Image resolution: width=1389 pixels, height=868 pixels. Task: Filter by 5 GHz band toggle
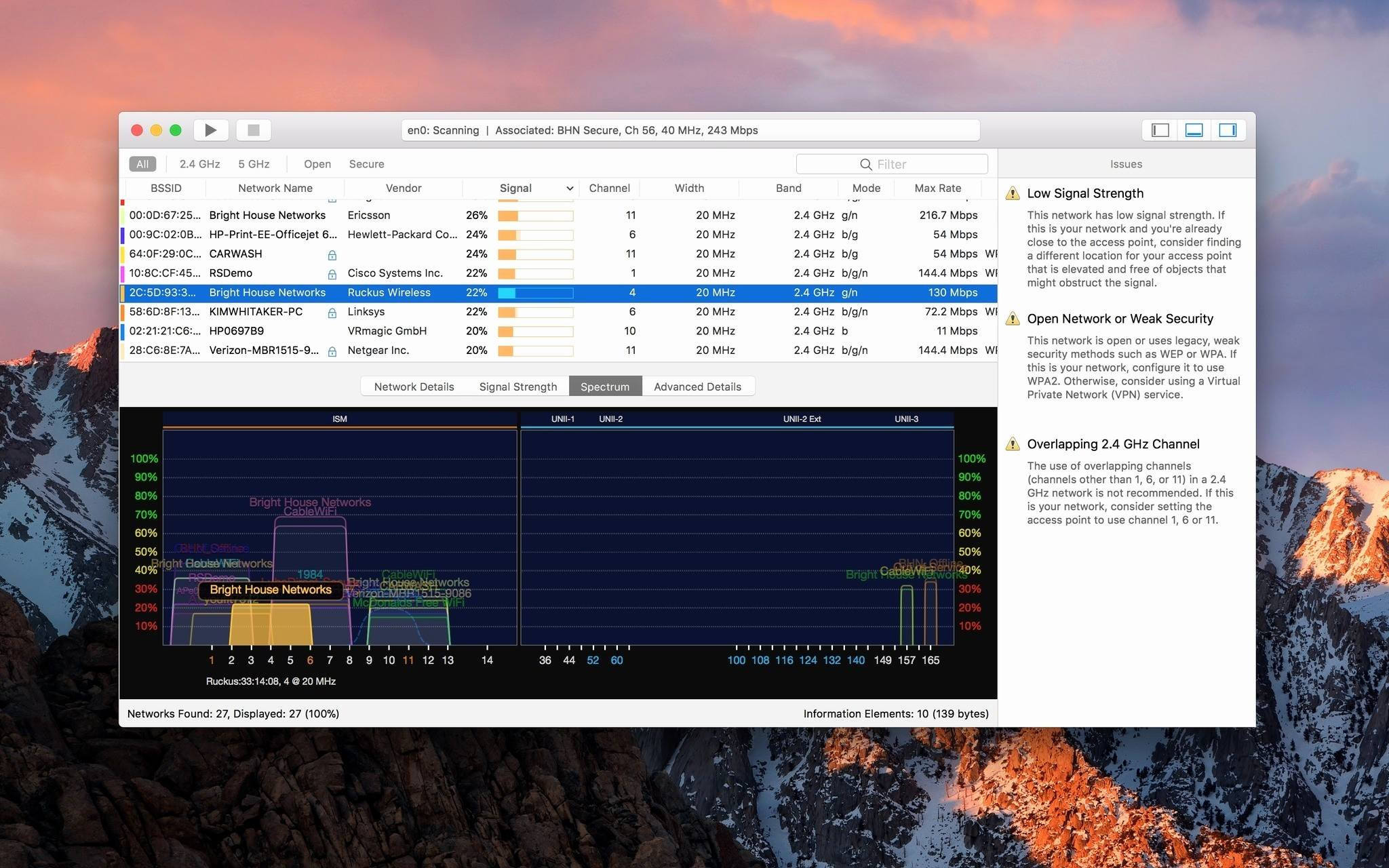[253, 164]
